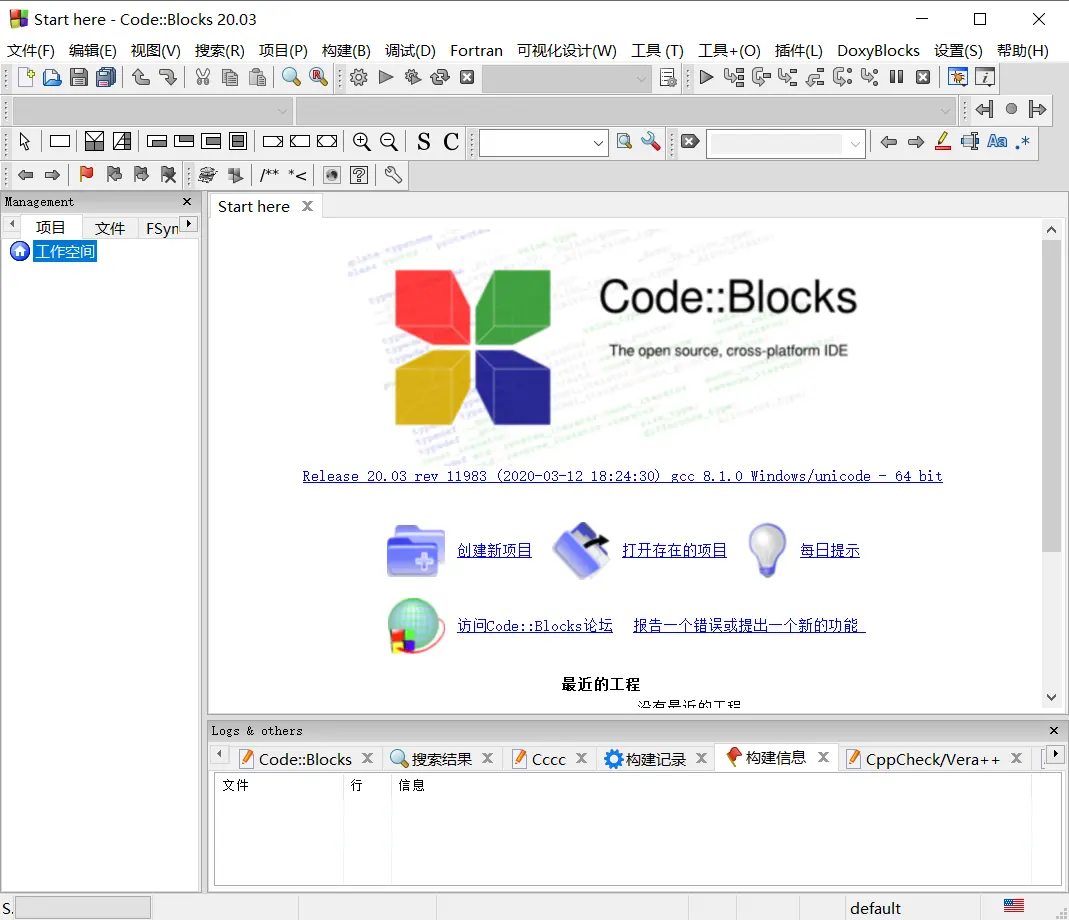Click the 每日提示 link
1069x920 pixels.
point(830,550)
